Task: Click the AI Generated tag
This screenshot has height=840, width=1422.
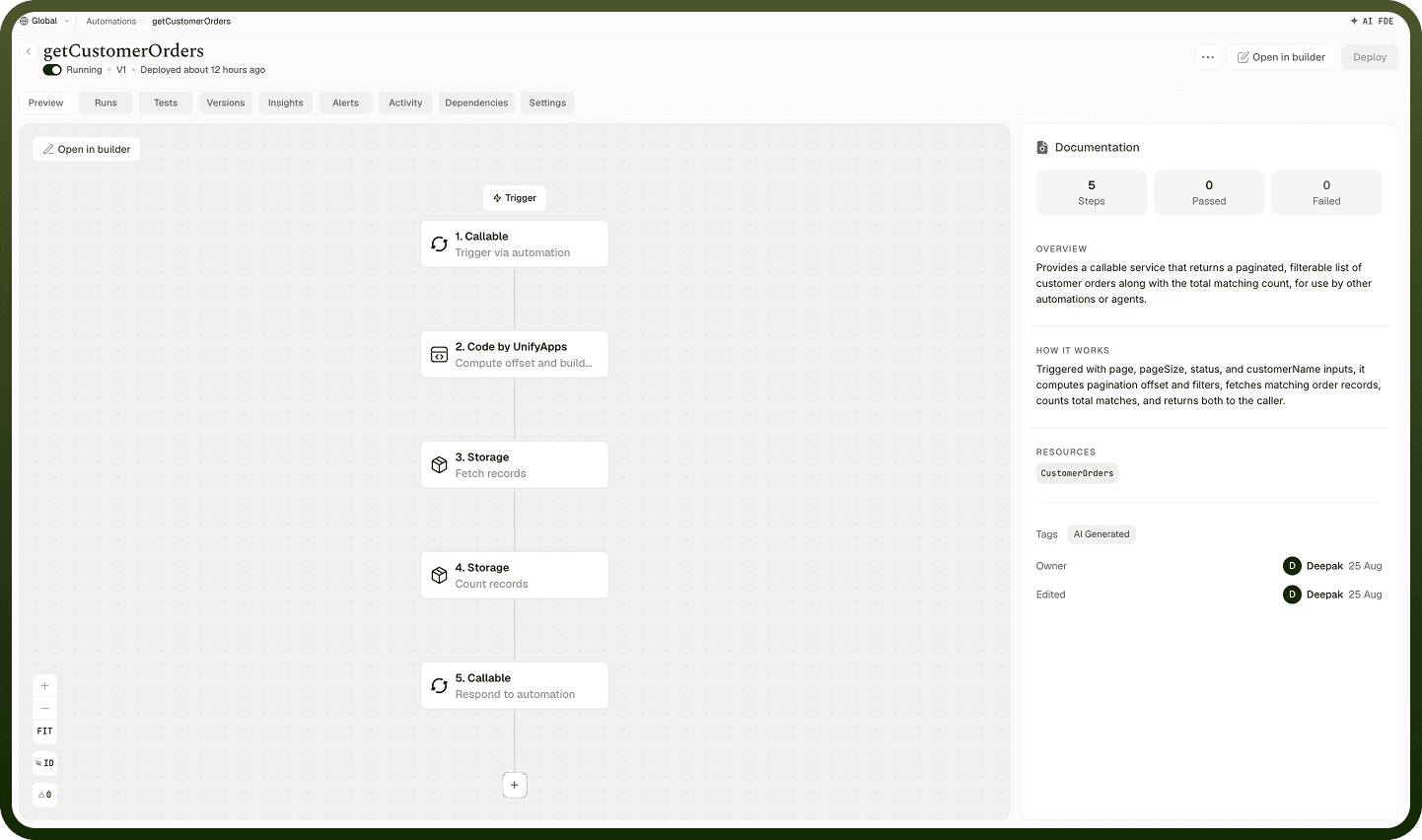Action: coord(1102,534)
